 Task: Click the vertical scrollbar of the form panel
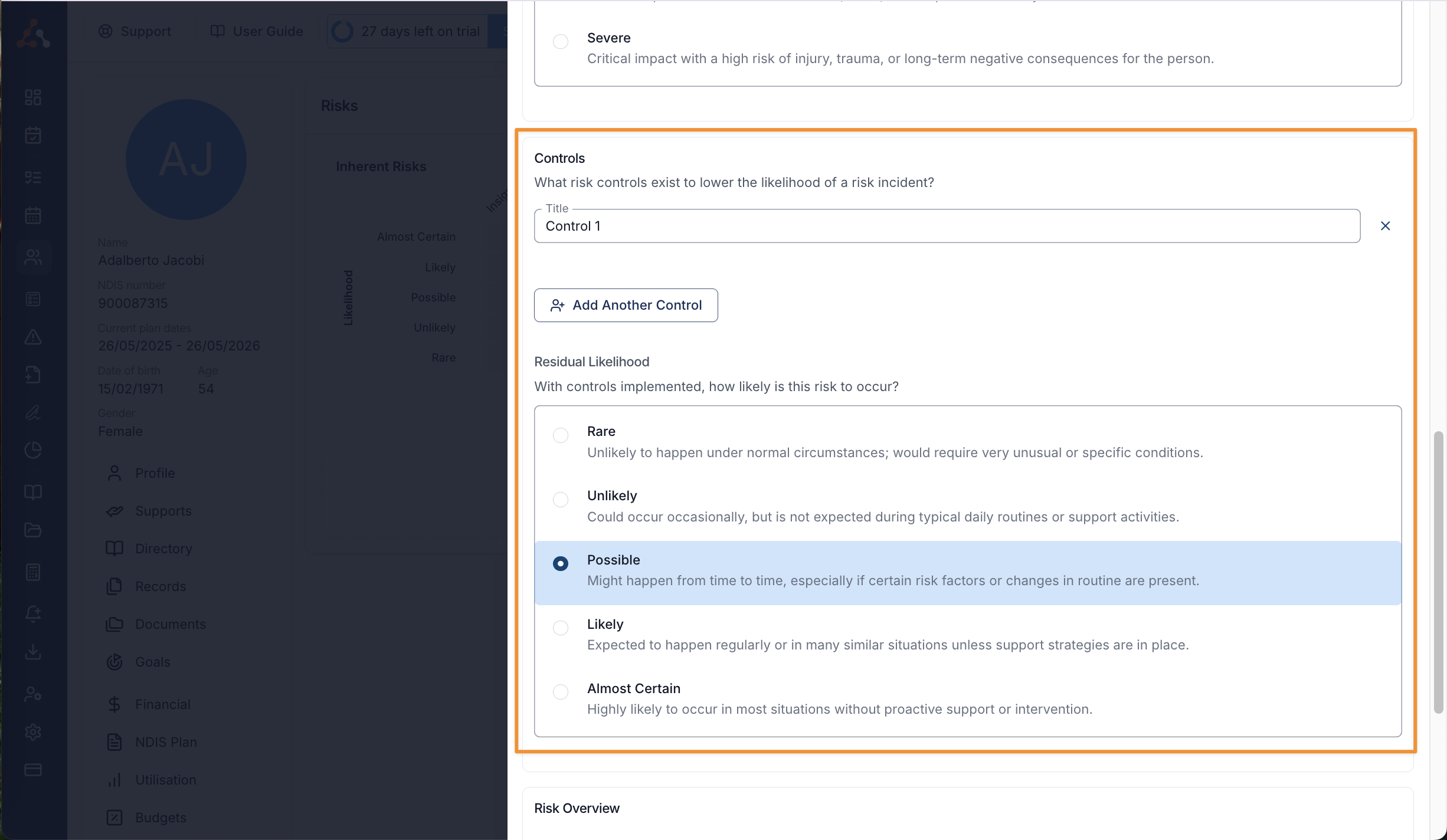tap(1438, 572)
